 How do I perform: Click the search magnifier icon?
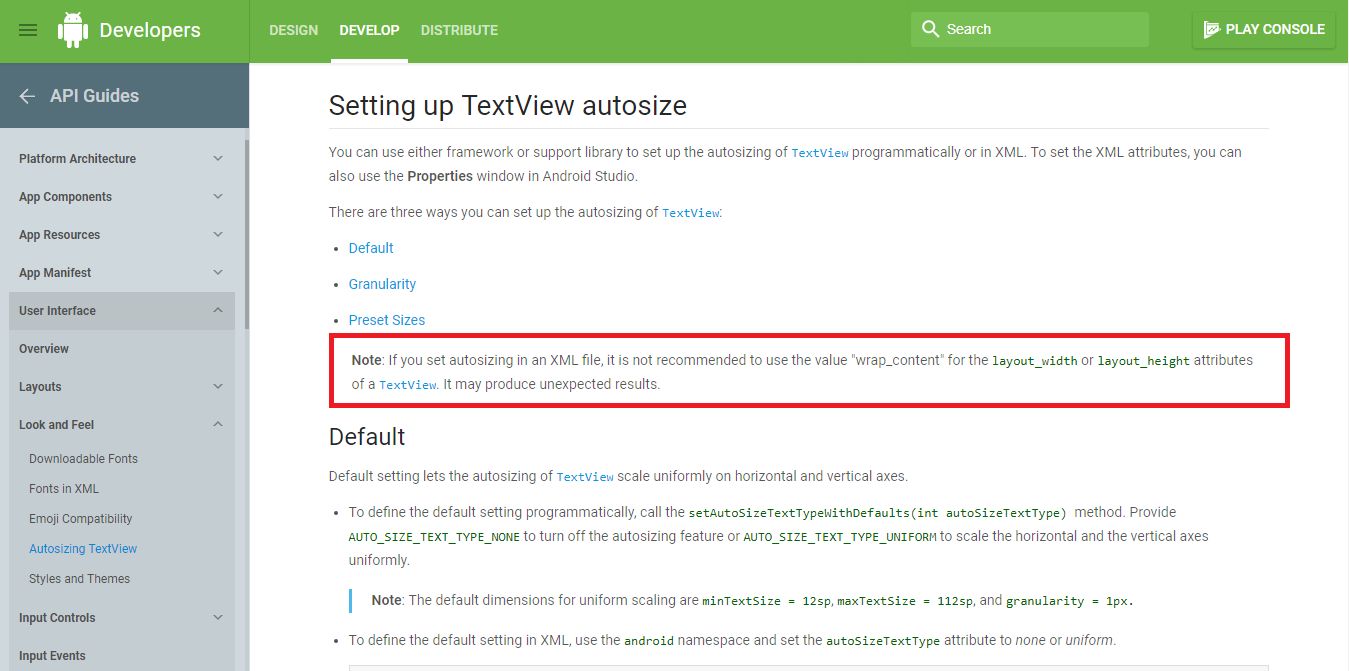tap(930, 29)
